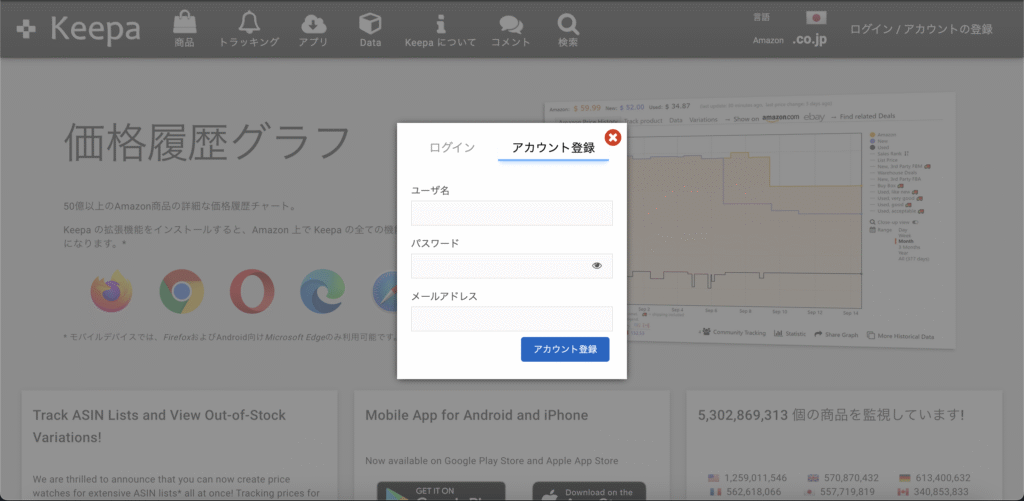The width and height of the screenshot is (1024, 501).
Task: Click the UK flag 570,870,432 count
Action: click(x=843, y=477)
